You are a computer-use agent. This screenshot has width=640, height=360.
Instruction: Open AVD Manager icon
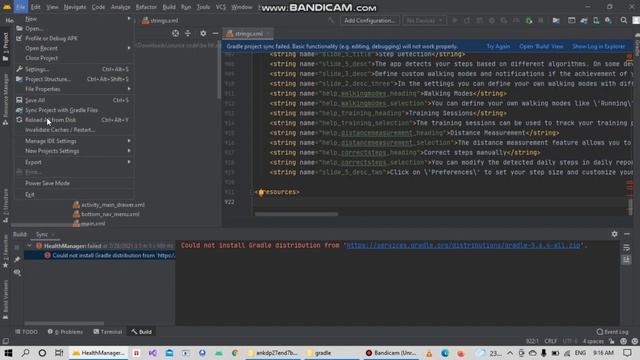[x=596, y=20]
